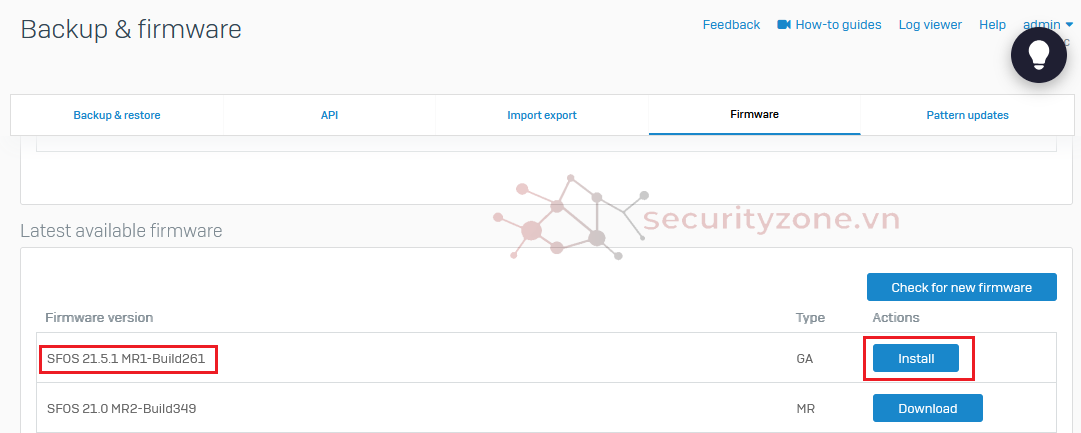Image resolution: width=1081 pixels, height=433 pixels.
Task: Open the admin user dropdown
Action: click(1047, 25)
